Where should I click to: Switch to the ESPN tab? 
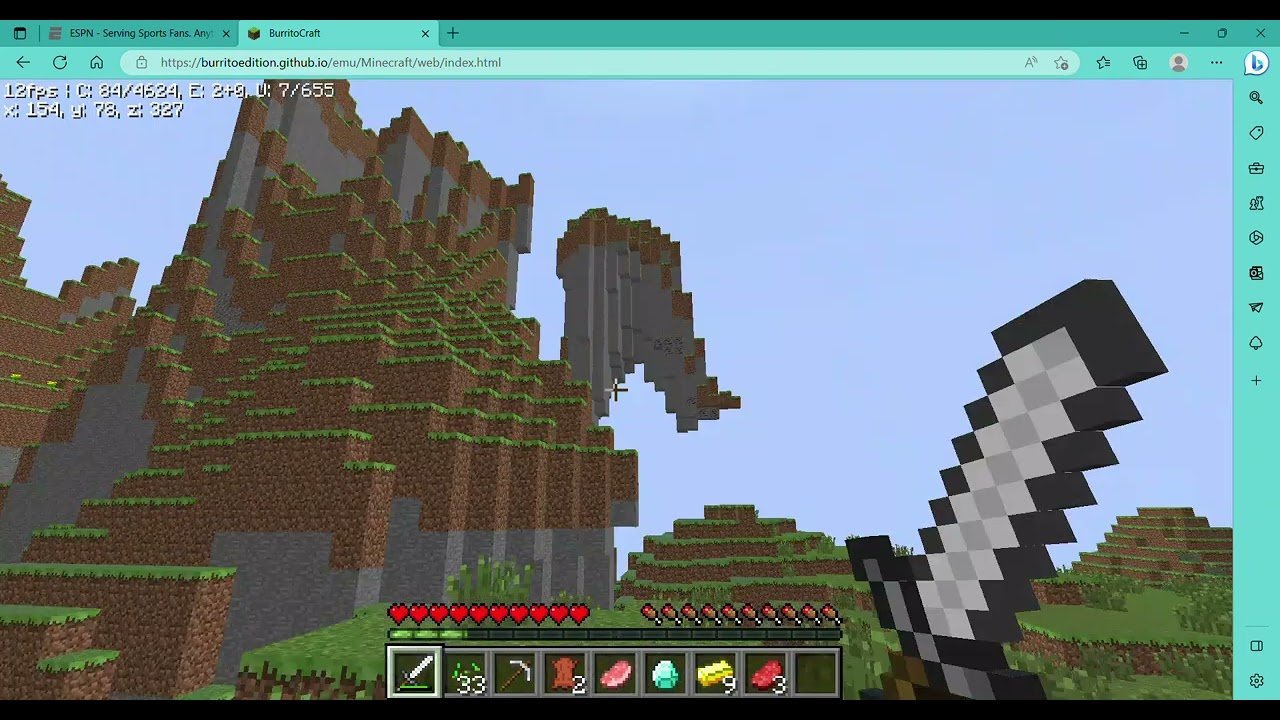click(140, 33)
